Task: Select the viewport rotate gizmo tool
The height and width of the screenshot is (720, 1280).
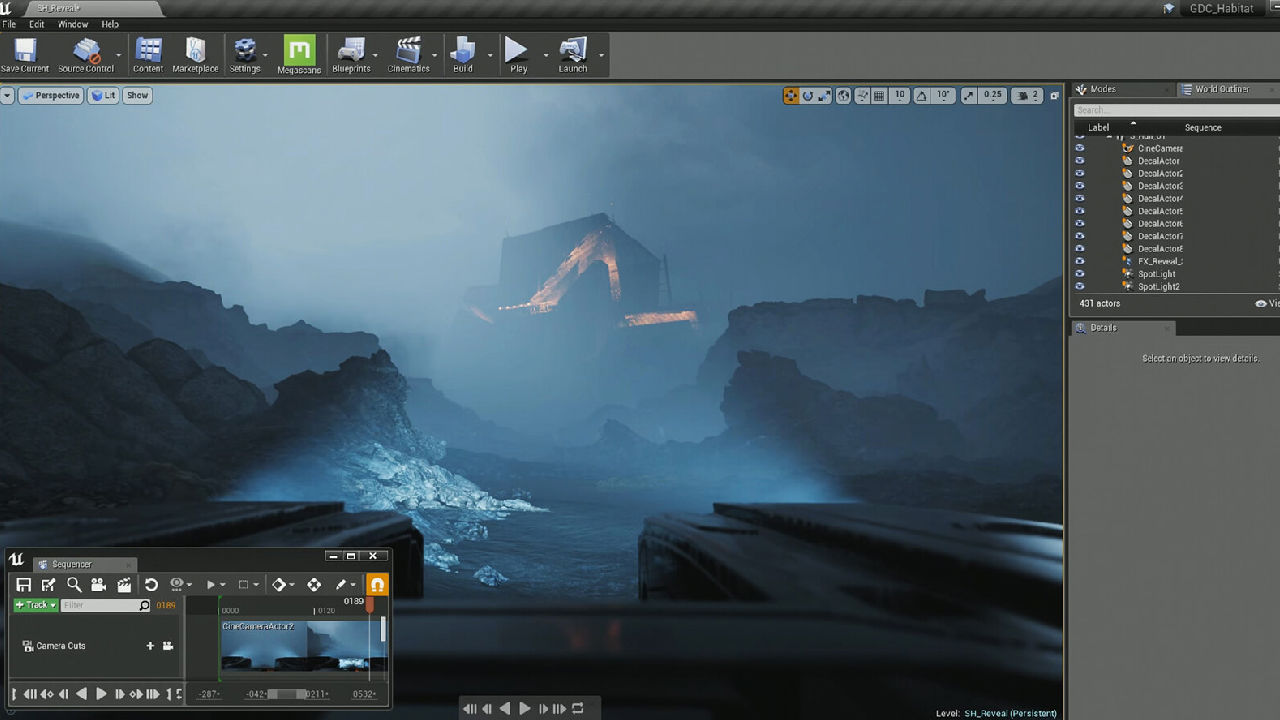Action: click(x=807, y=96)
